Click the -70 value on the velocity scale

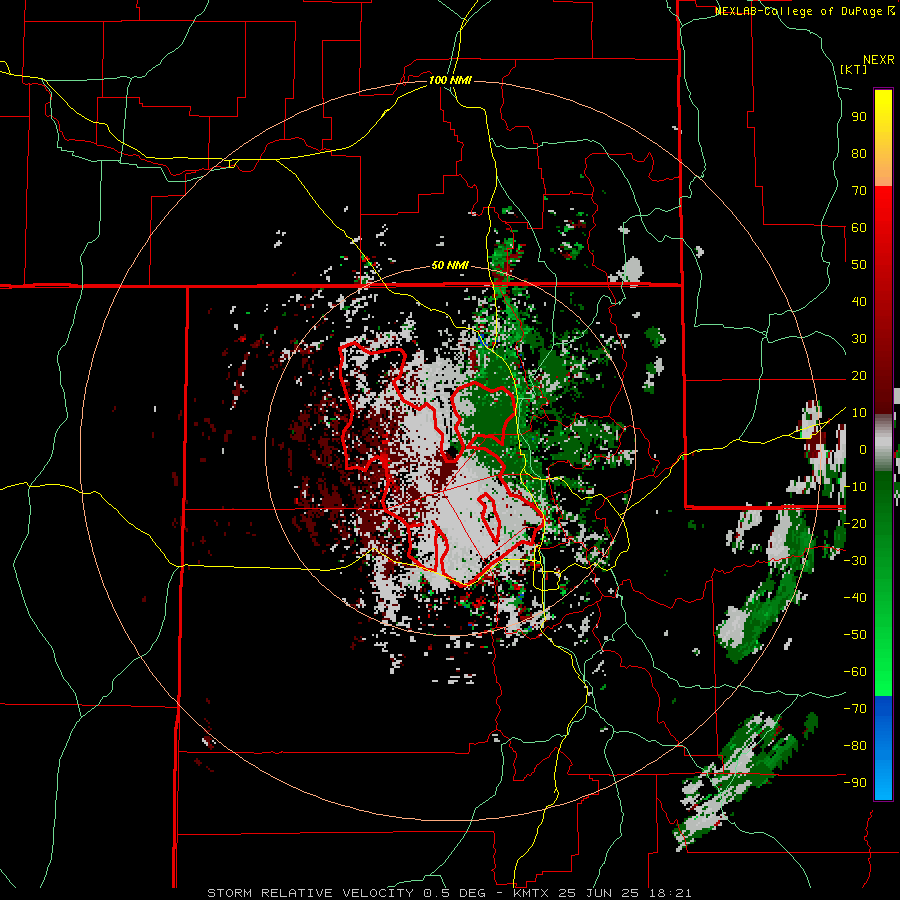point(855,709)
